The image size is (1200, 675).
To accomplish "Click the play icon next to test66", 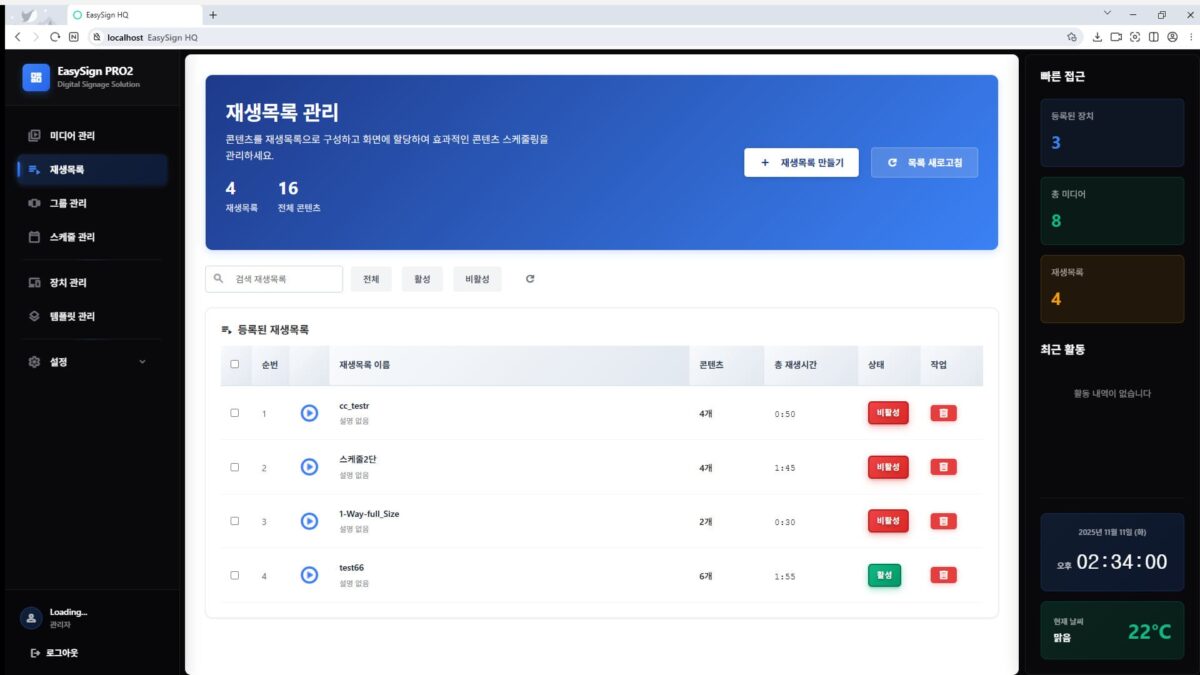I will tap(309, 575).
